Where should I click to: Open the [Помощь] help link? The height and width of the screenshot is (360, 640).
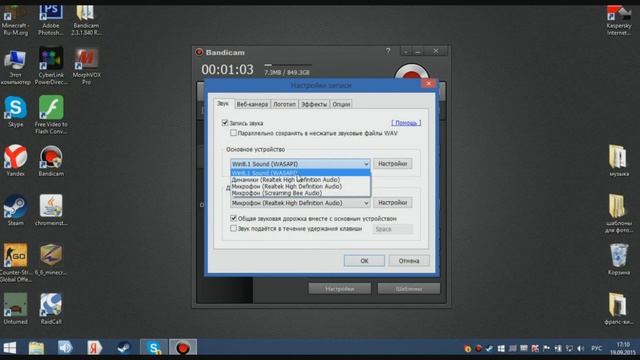(406, 123)
